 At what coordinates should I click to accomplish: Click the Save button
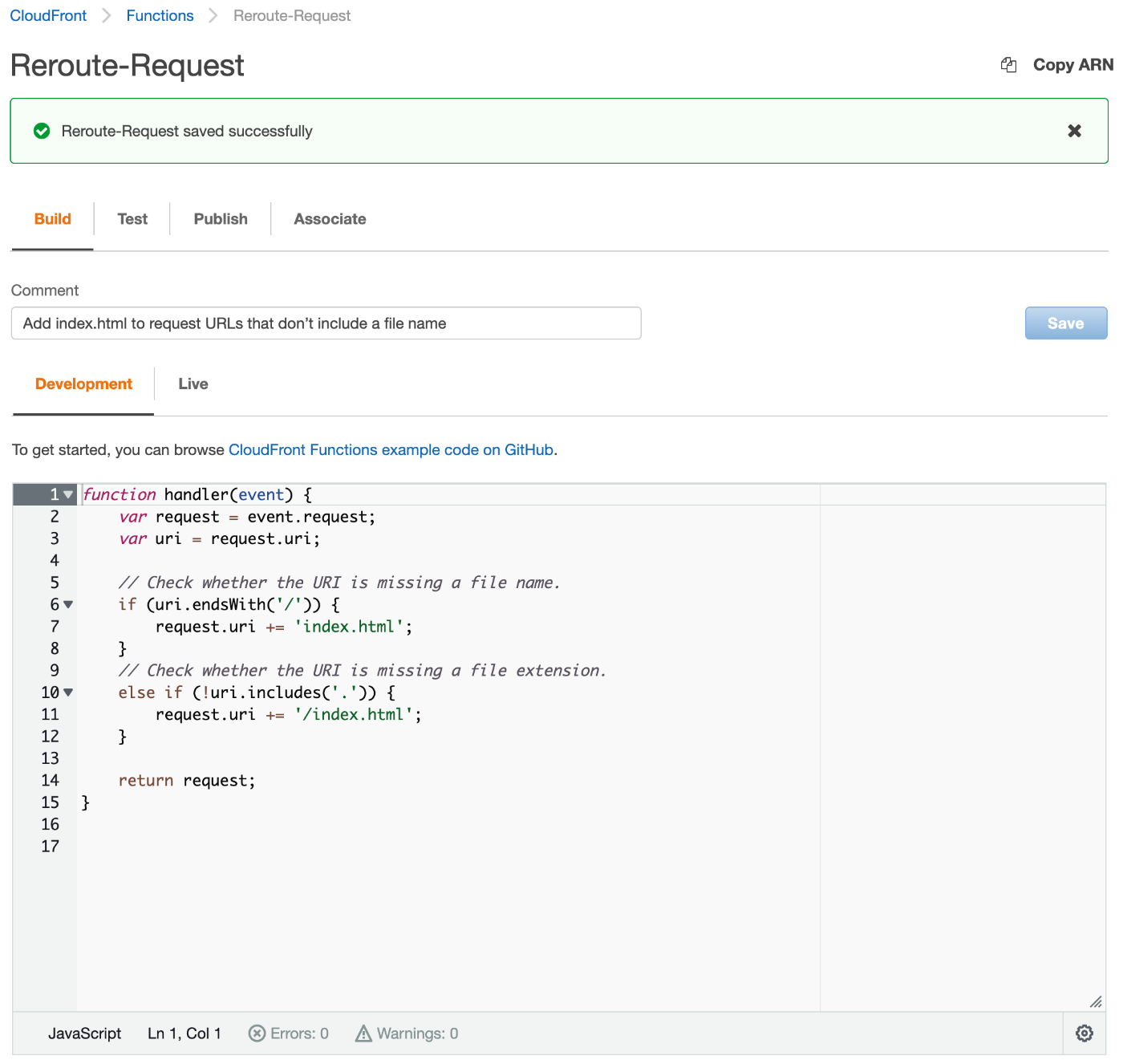tap(1066, 323)
